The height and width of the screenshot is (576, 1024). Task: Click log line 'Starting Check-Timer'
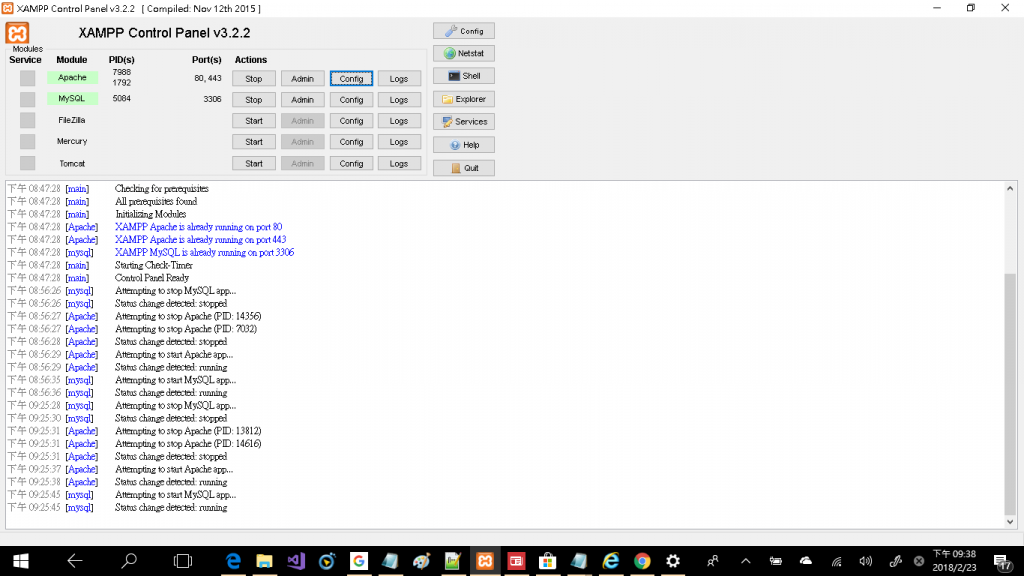[154, 265]
